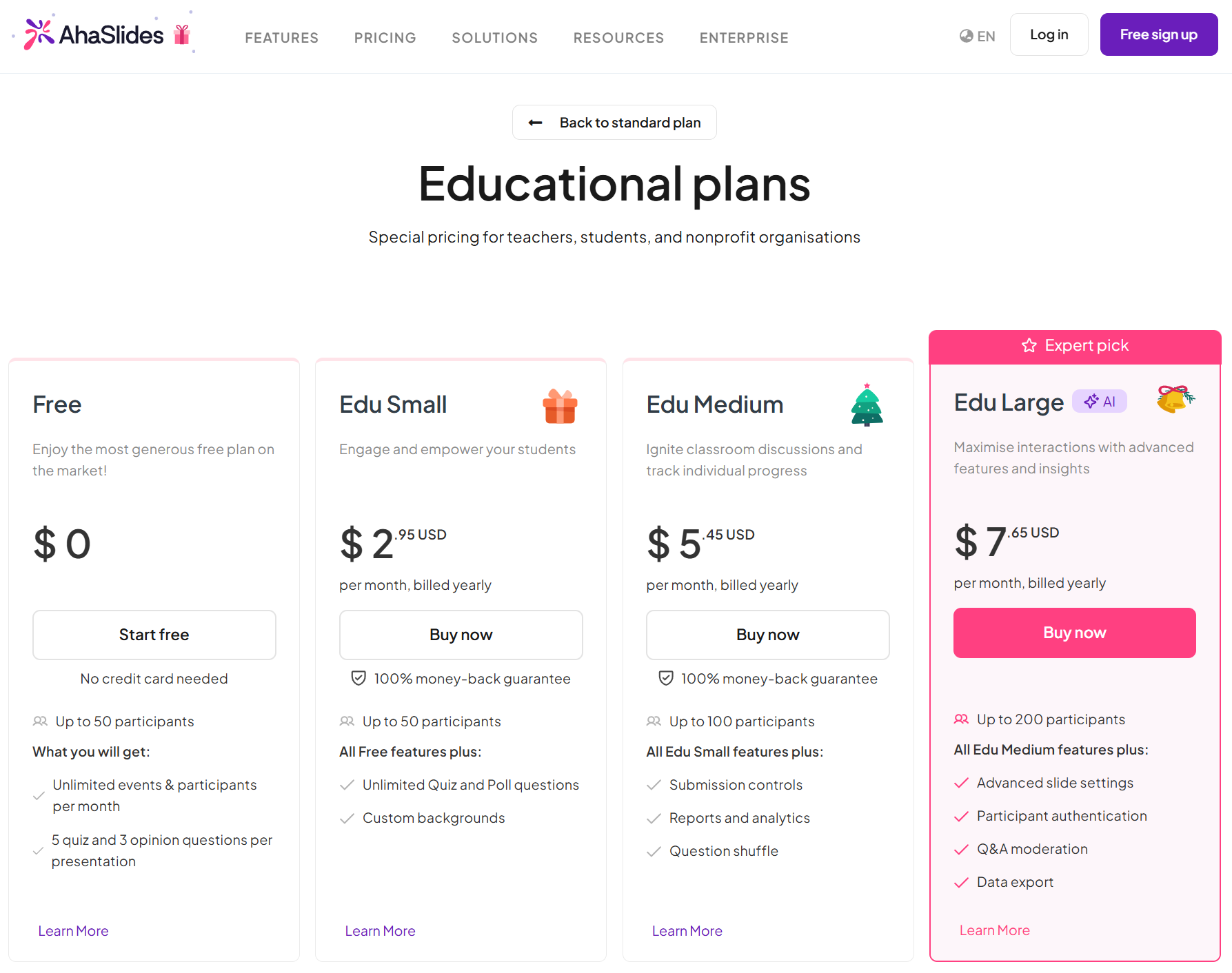Click the back arrow icon above the heading
The height and width of the screenshot is (973, 1232).
[x=535, y=123]
